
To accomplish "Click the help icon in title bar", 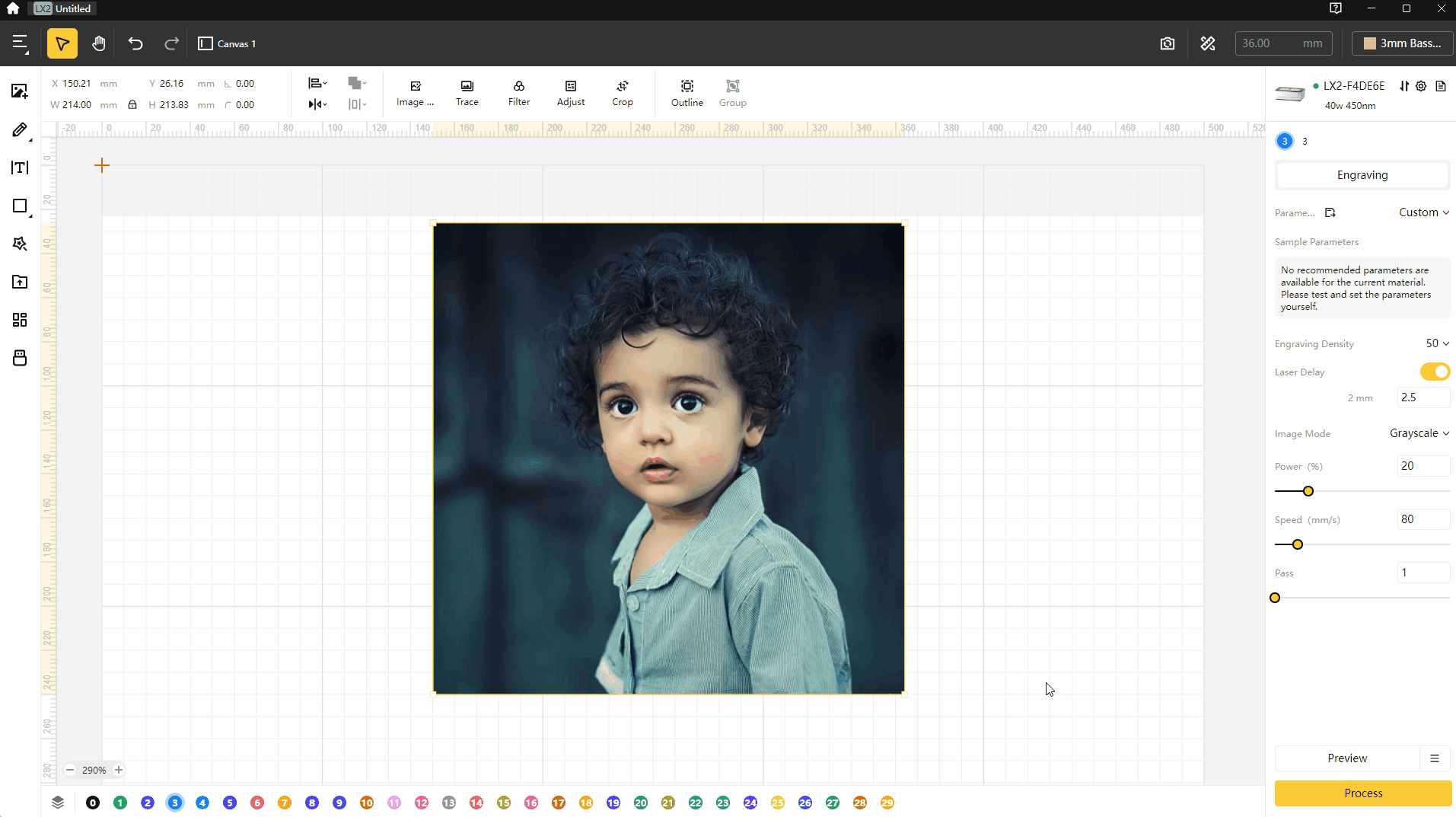I will (1336, 8).
